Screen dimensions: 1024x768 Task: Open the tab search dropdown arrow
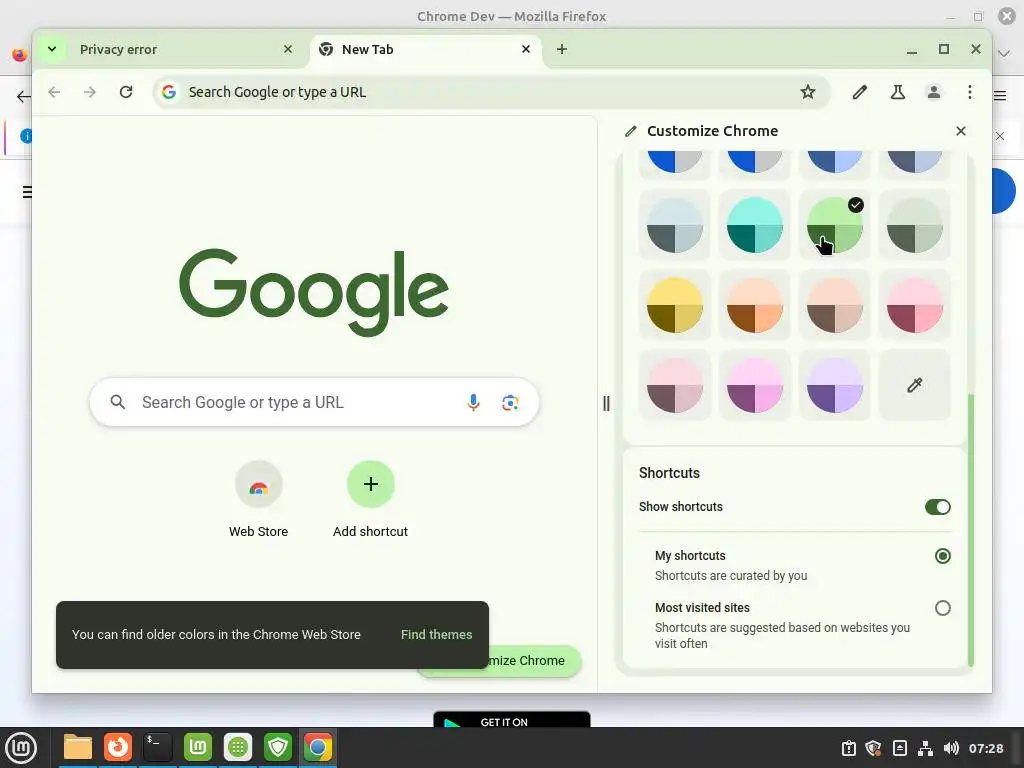pos(52,49)
